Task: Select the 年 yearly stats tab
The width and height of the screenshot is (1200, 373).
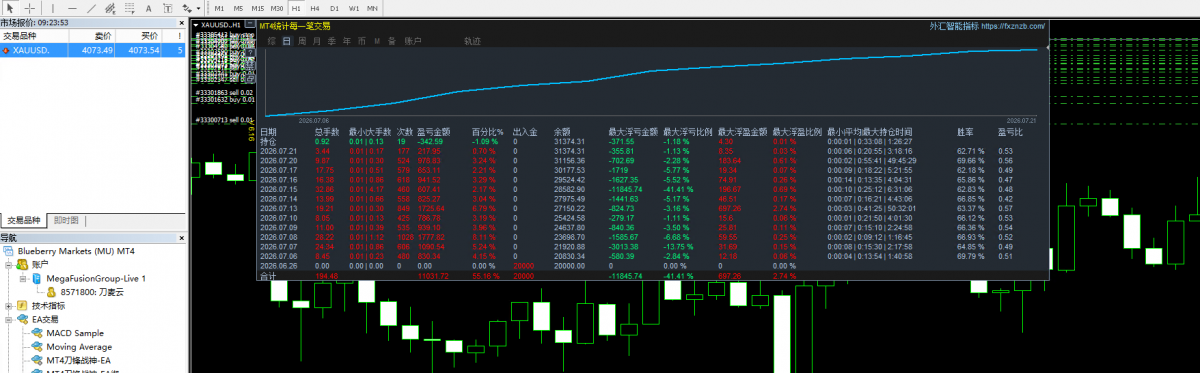Action: click(x=347, y=41)
